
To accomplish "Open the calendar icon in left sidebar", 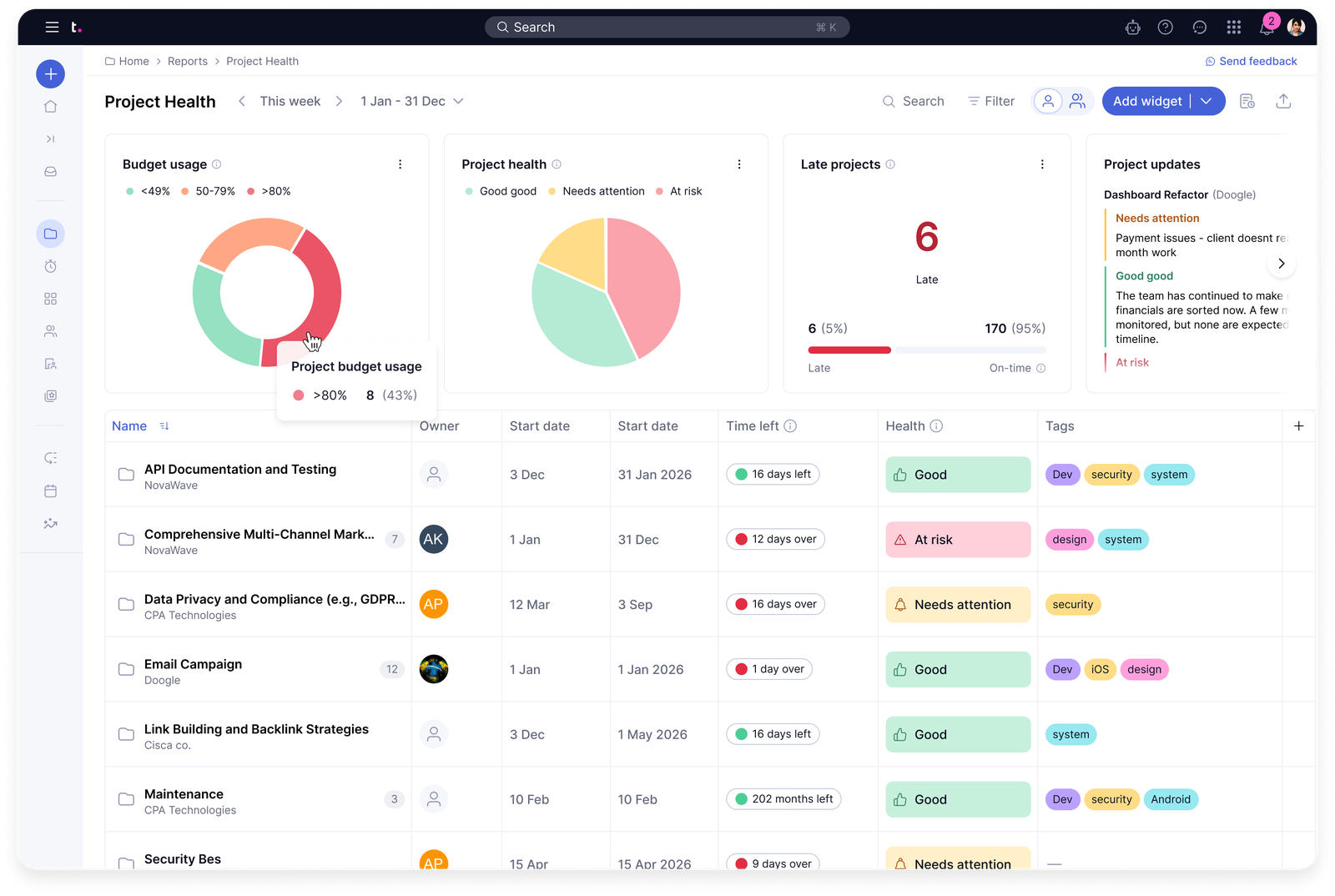I will [50, 491].
